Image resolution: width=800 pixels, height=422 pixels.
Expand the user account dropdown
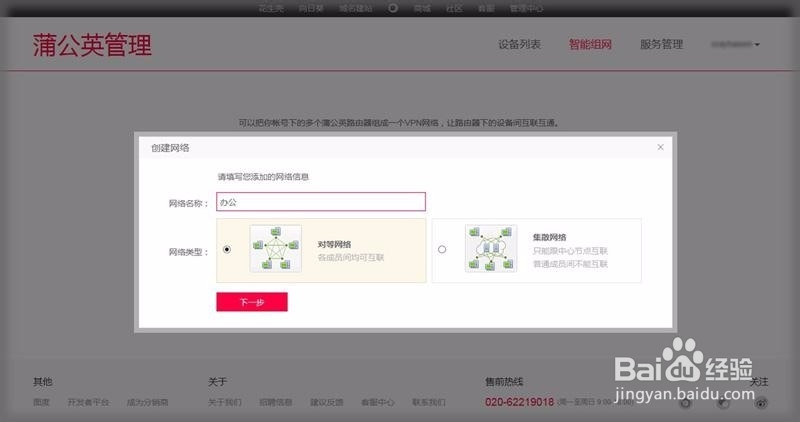click(735, 44)
